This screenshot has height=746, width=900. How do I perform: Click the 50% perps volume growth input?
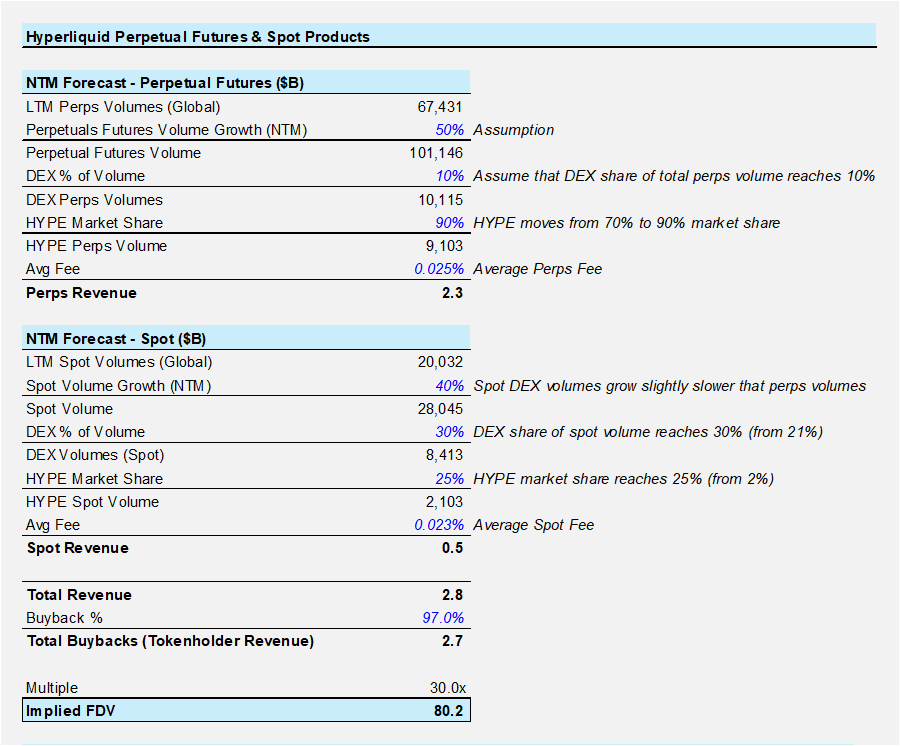(449, 130)
